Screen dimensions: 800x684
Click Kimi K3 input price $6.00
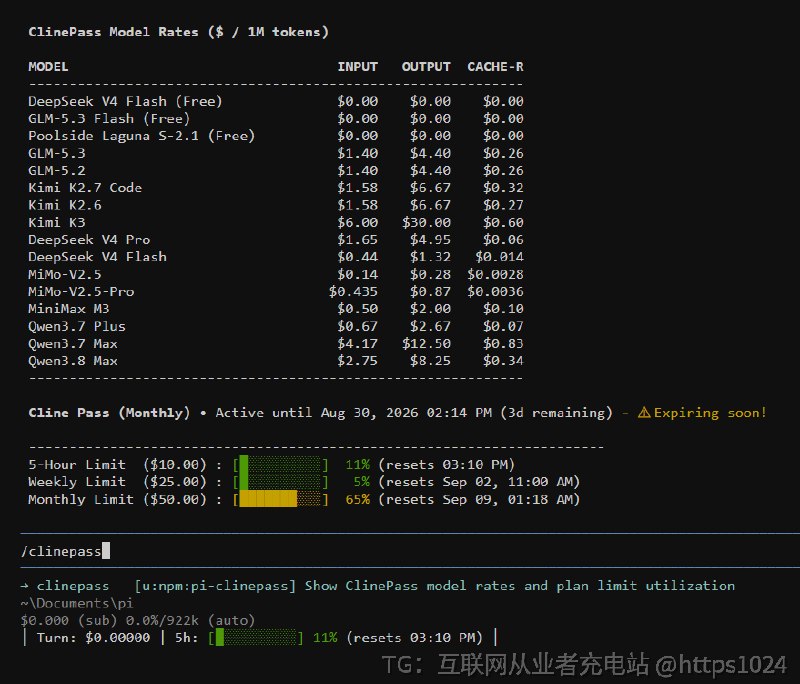click(358, 222)
